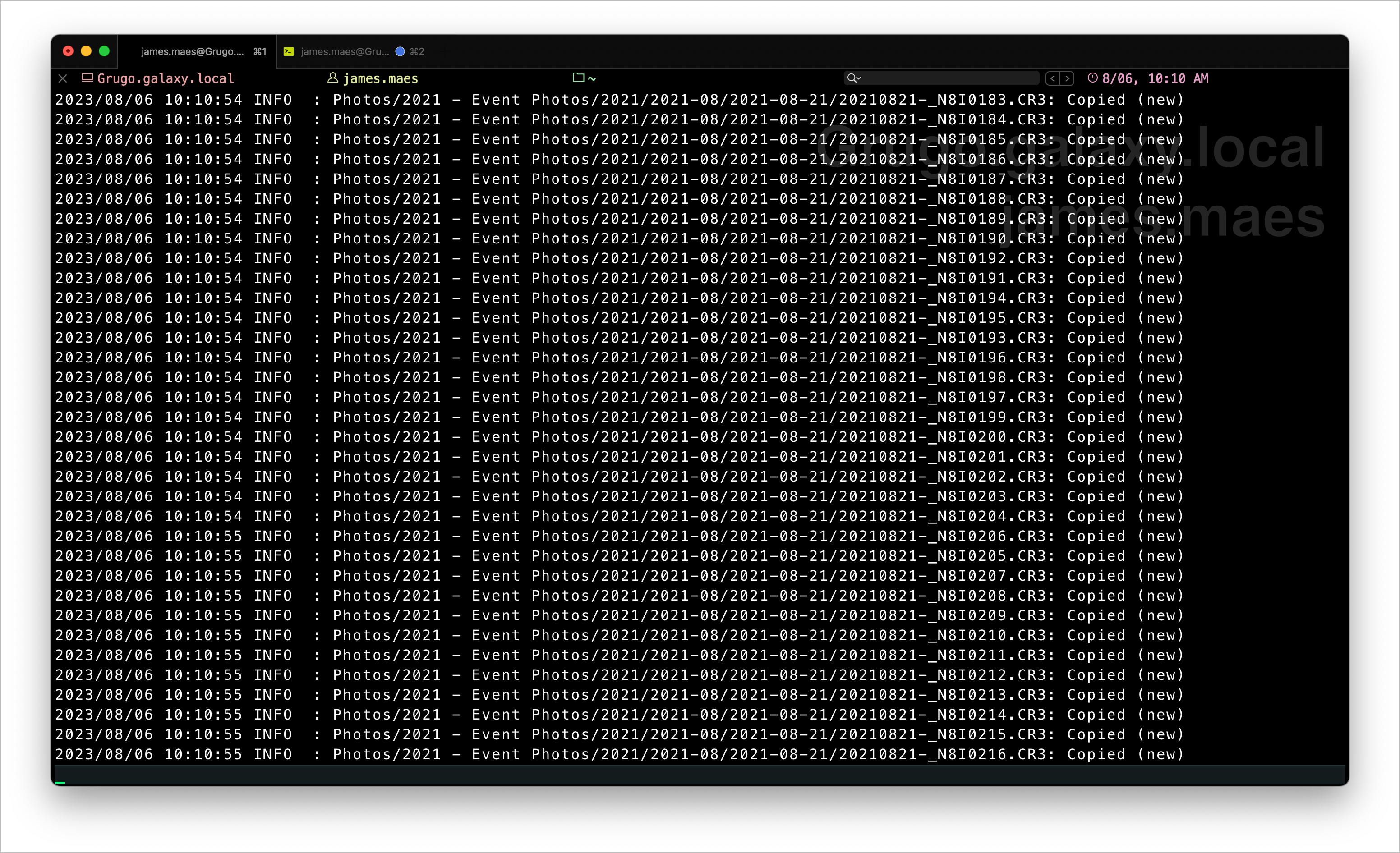Open the search magnifier options dropdown

(x=853, y=78)
